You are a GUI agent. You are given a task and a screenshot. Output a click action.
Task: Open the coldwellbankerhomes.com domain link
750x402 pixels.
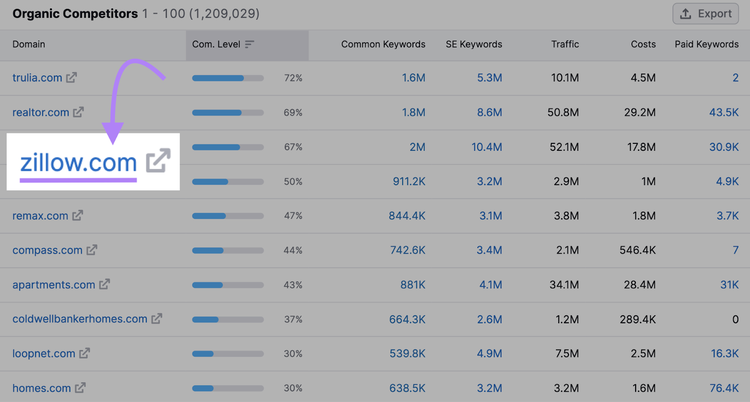(x=80, y=319)
